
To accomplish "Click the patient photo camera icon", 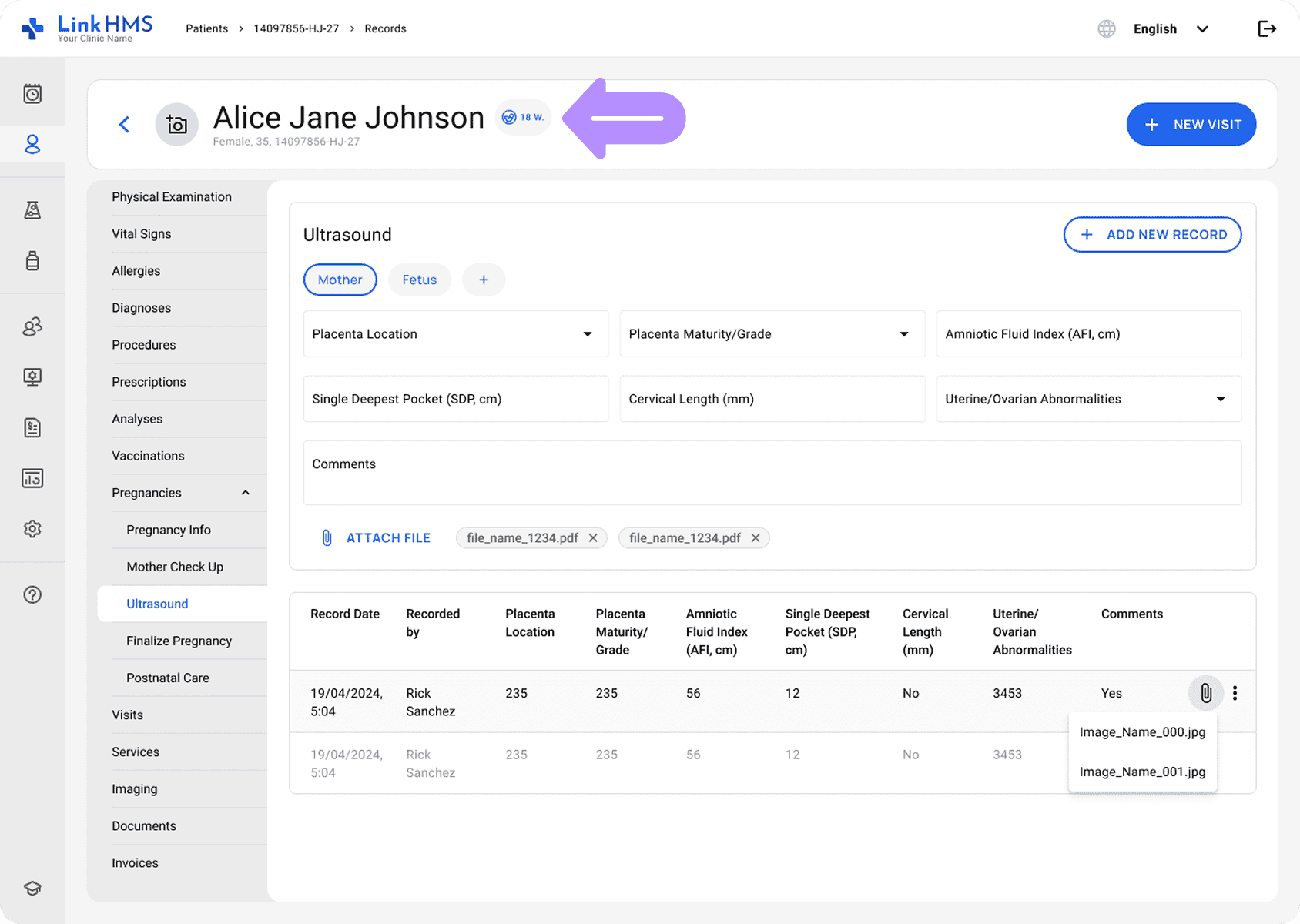I will (177, 125).
